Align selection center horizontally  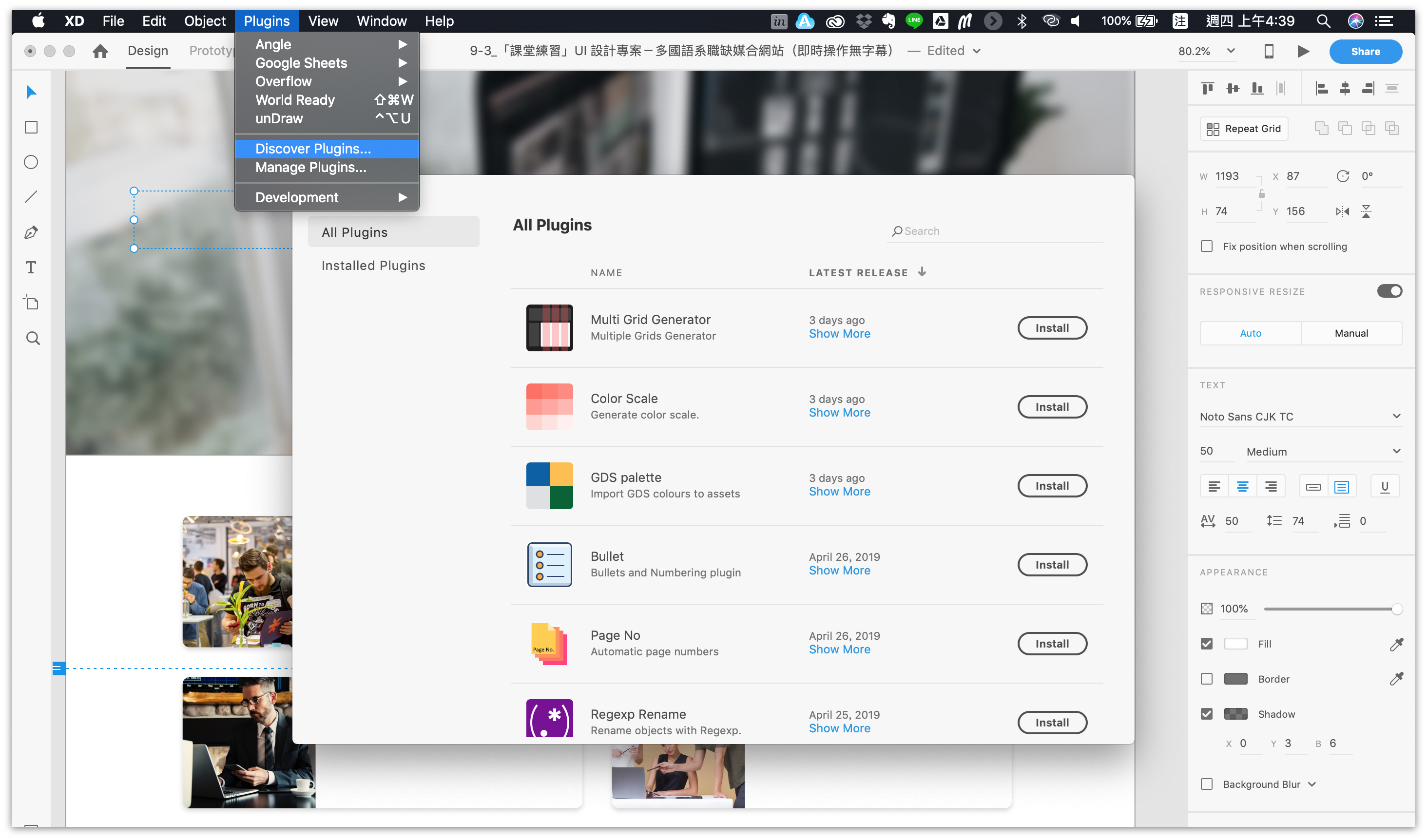tap(1344, 88)
